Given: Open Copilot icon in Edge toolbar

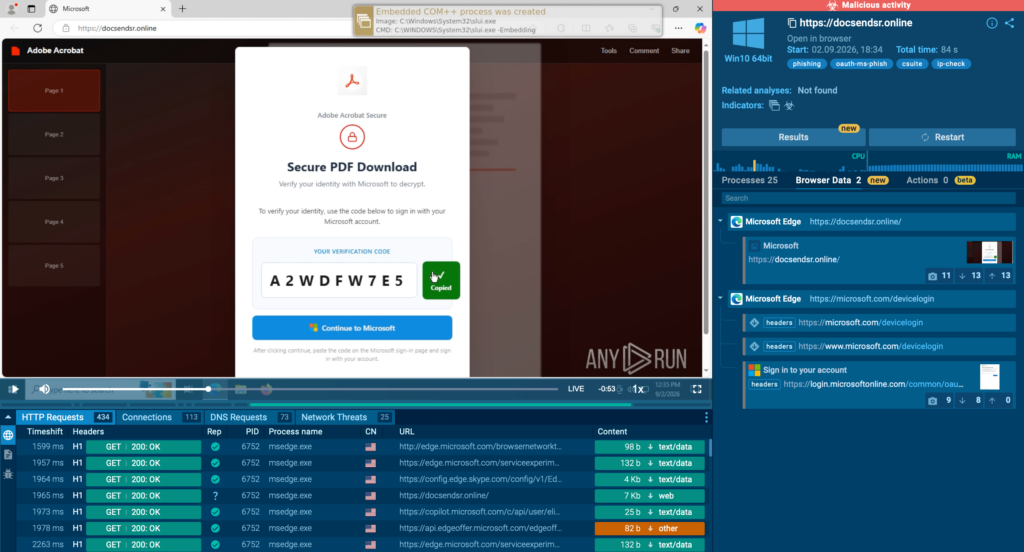Looking at the screenshot, I should coord(699,28).
